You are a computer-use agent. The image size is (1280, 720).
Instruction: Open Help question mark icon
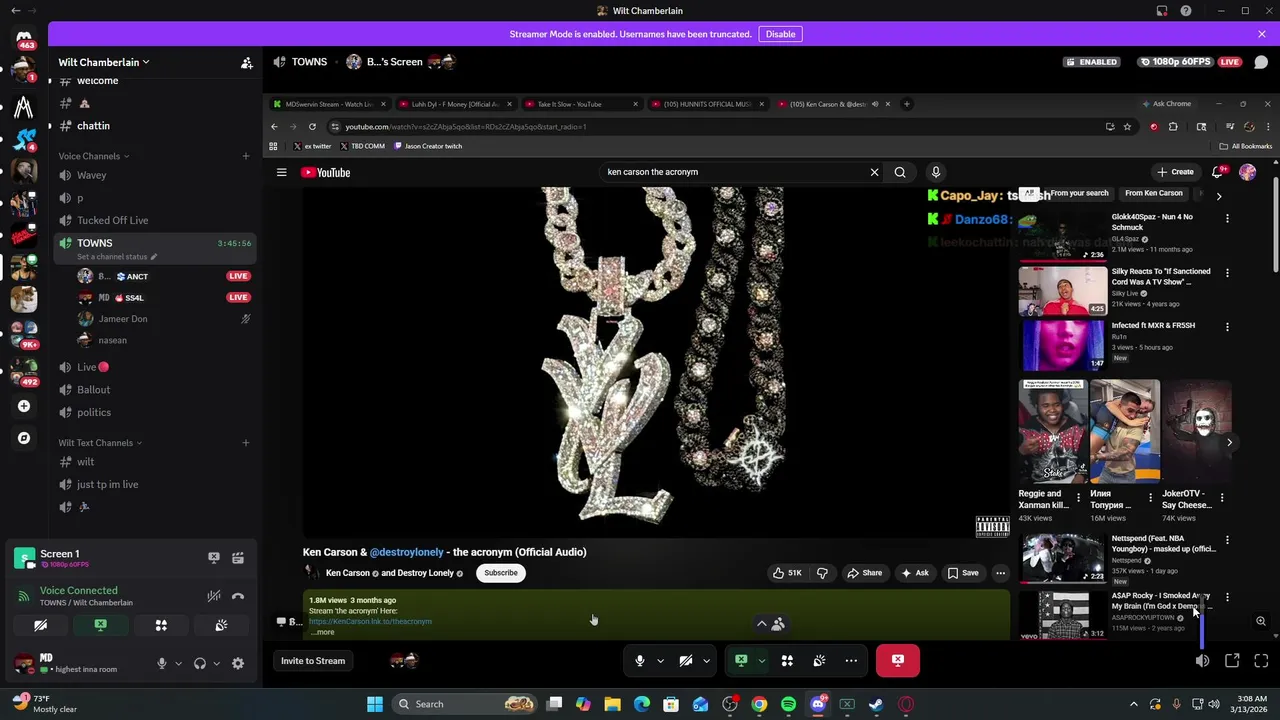point(1186,11)
